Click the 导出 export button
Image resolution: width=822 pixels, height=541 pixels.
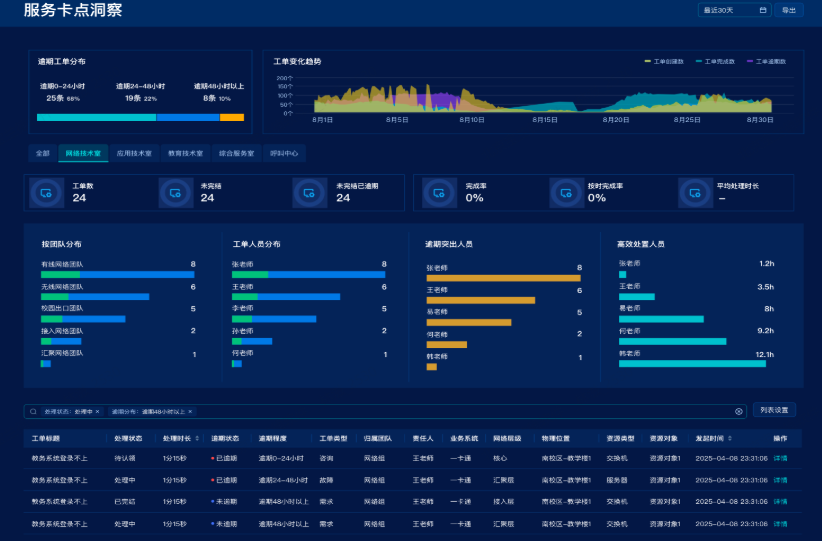point(788,10)
